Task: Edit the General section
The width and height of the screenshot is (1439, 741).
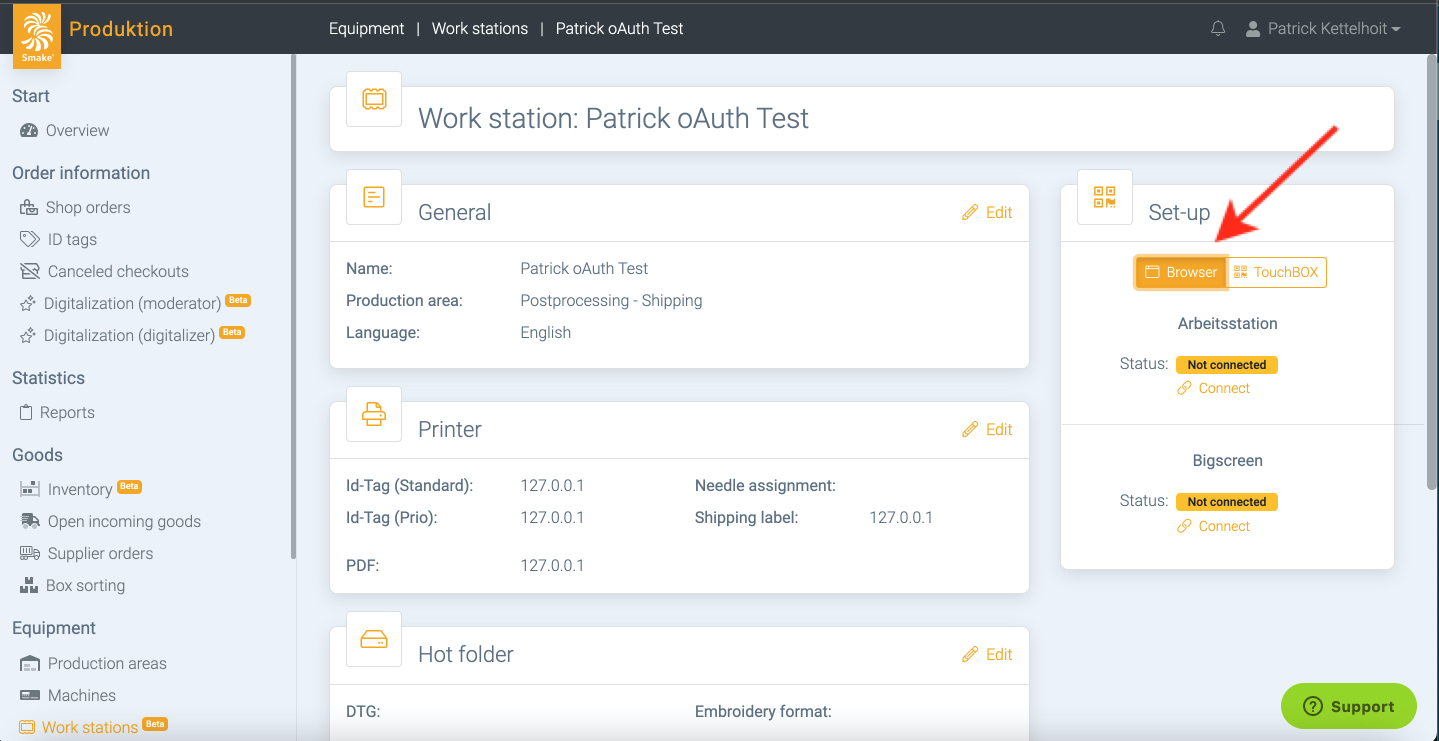Action: (987, 213)
